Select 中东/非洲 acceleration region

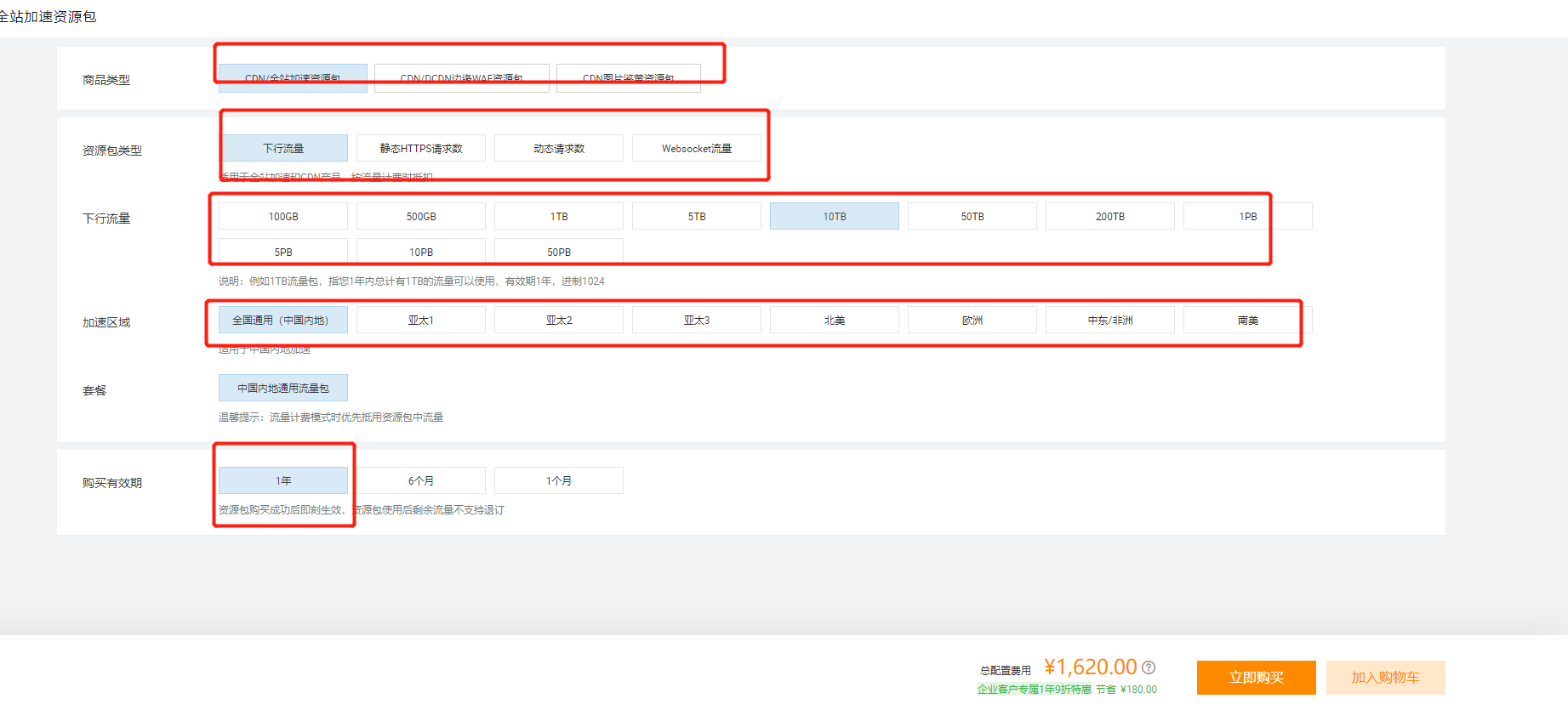pyautogui.click(x=1110, y=321)
